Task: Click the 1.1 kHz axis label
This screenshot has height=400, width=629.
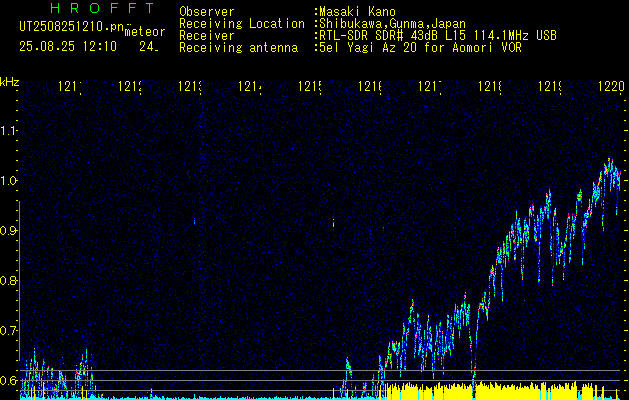Action: tap(7, 131)
